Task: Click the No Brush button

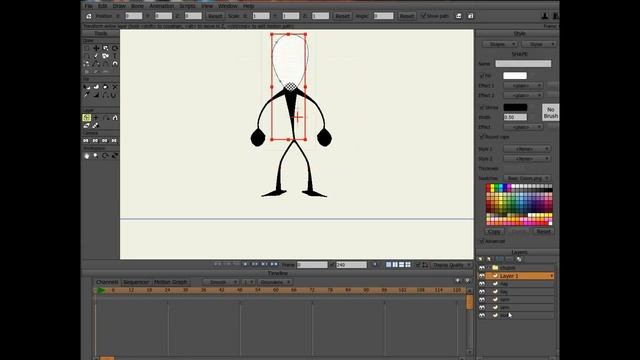Action: point(551,113)
